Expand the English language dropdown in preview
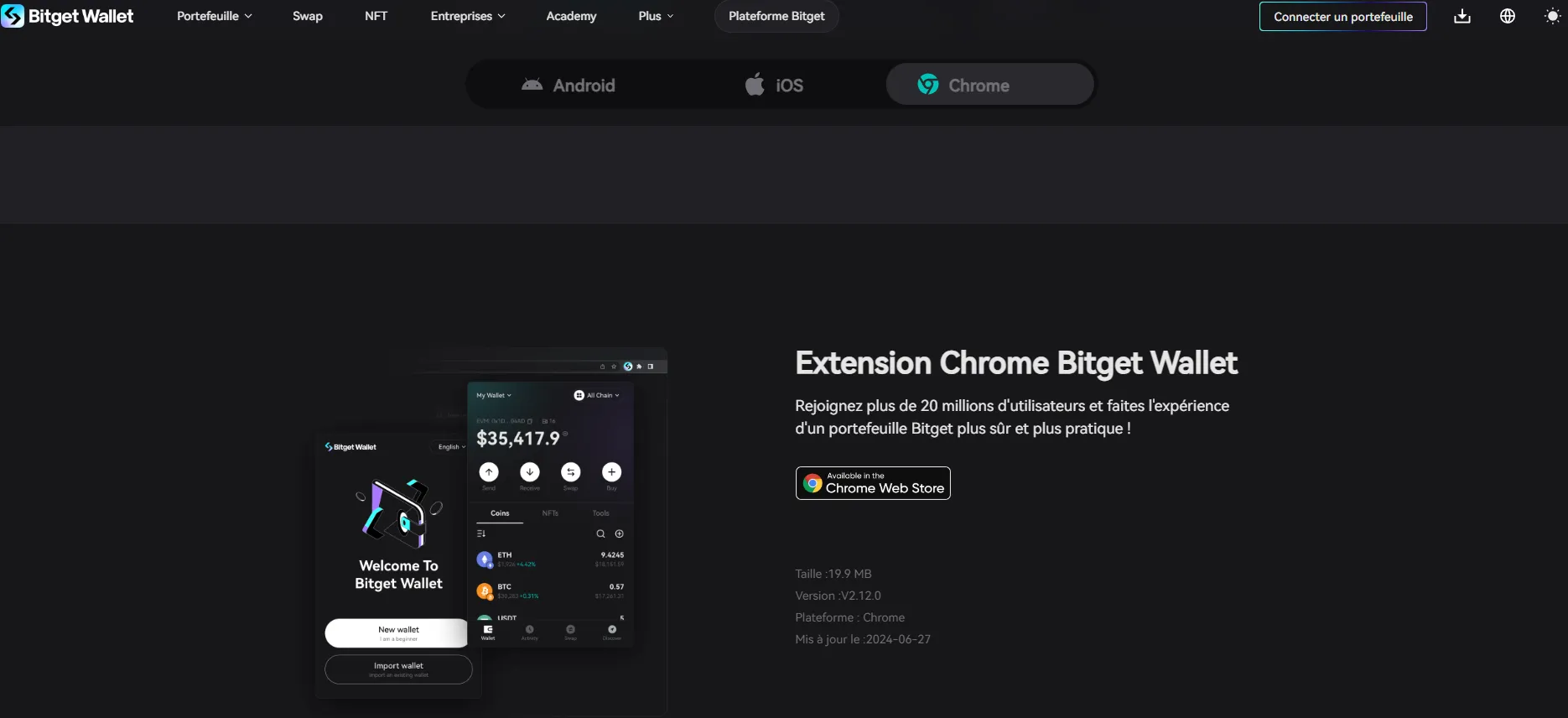The height and width of the screenshot is (718, 1568). point(452,447)
